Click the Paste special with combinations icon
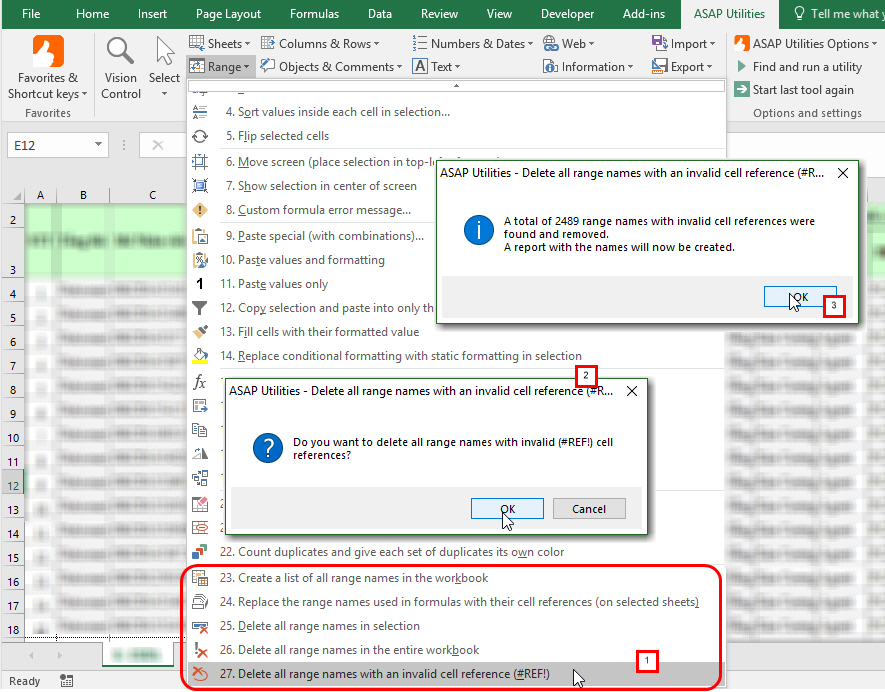 pos(200,236)
